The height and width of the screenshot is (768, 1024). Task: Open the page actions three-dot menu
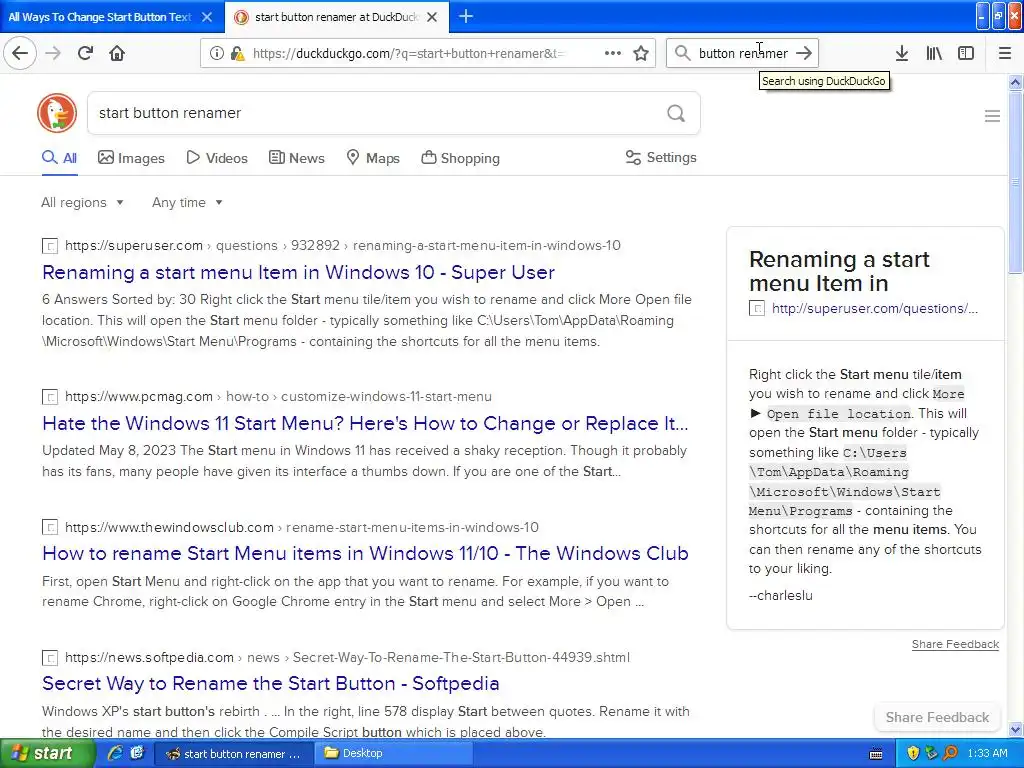(613, 54)
